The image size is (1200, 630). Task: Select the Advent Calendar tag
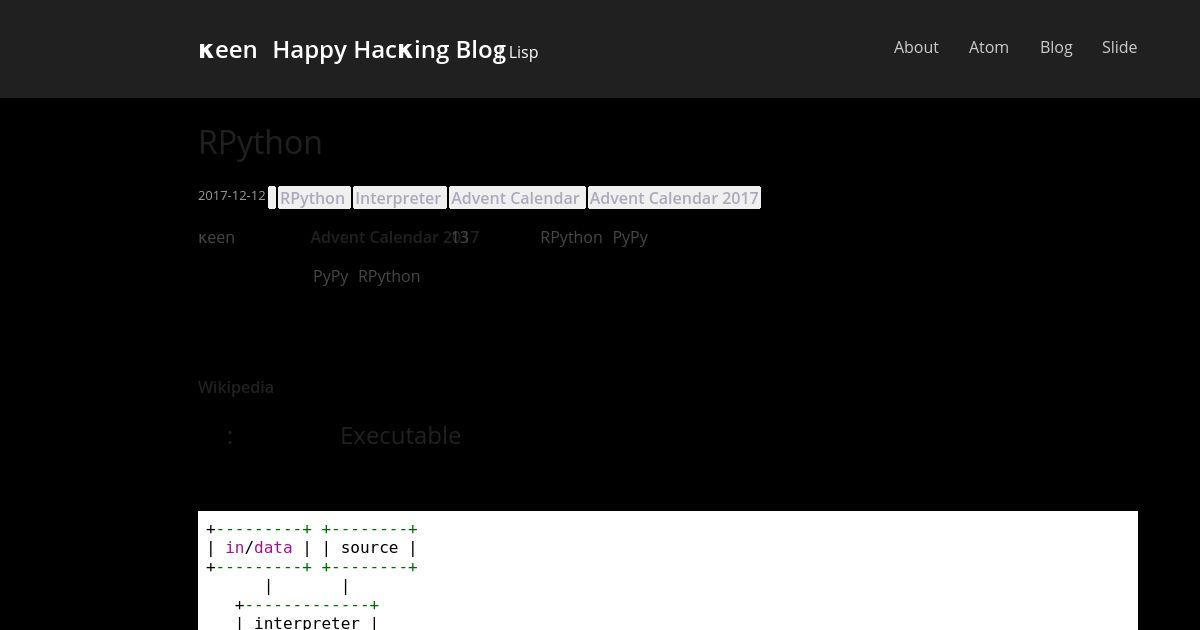pyautogui.click(x=515, y=198)
